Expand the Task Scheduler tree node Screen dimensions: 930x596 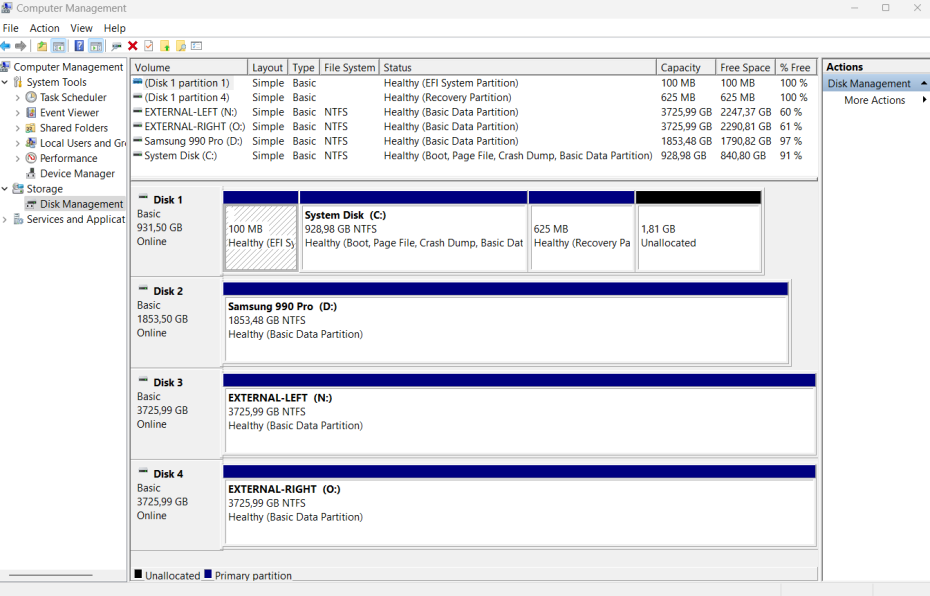click(x=18, y=98)
